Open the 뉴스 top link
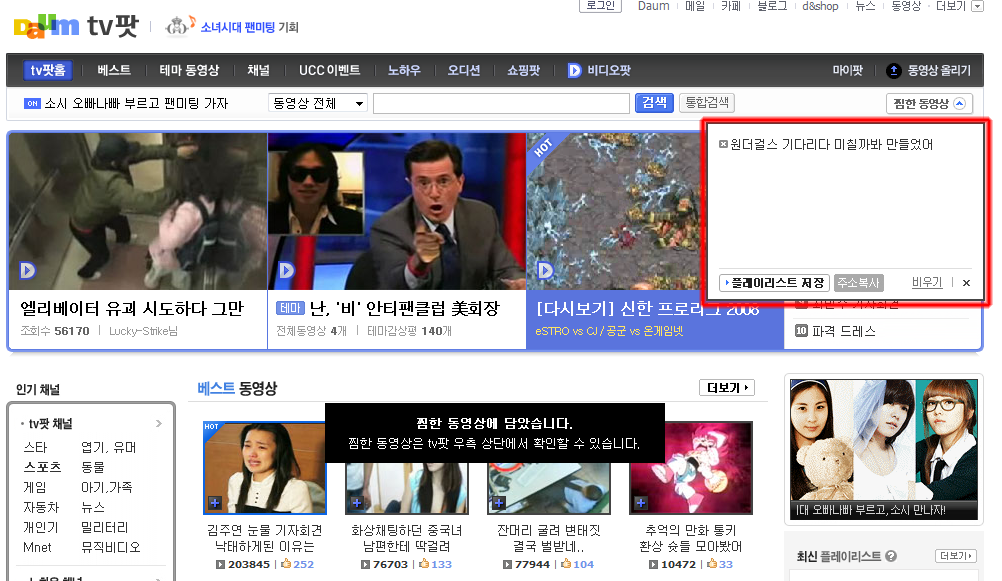This screenshot has height=581, width=1002. (865, 6)
